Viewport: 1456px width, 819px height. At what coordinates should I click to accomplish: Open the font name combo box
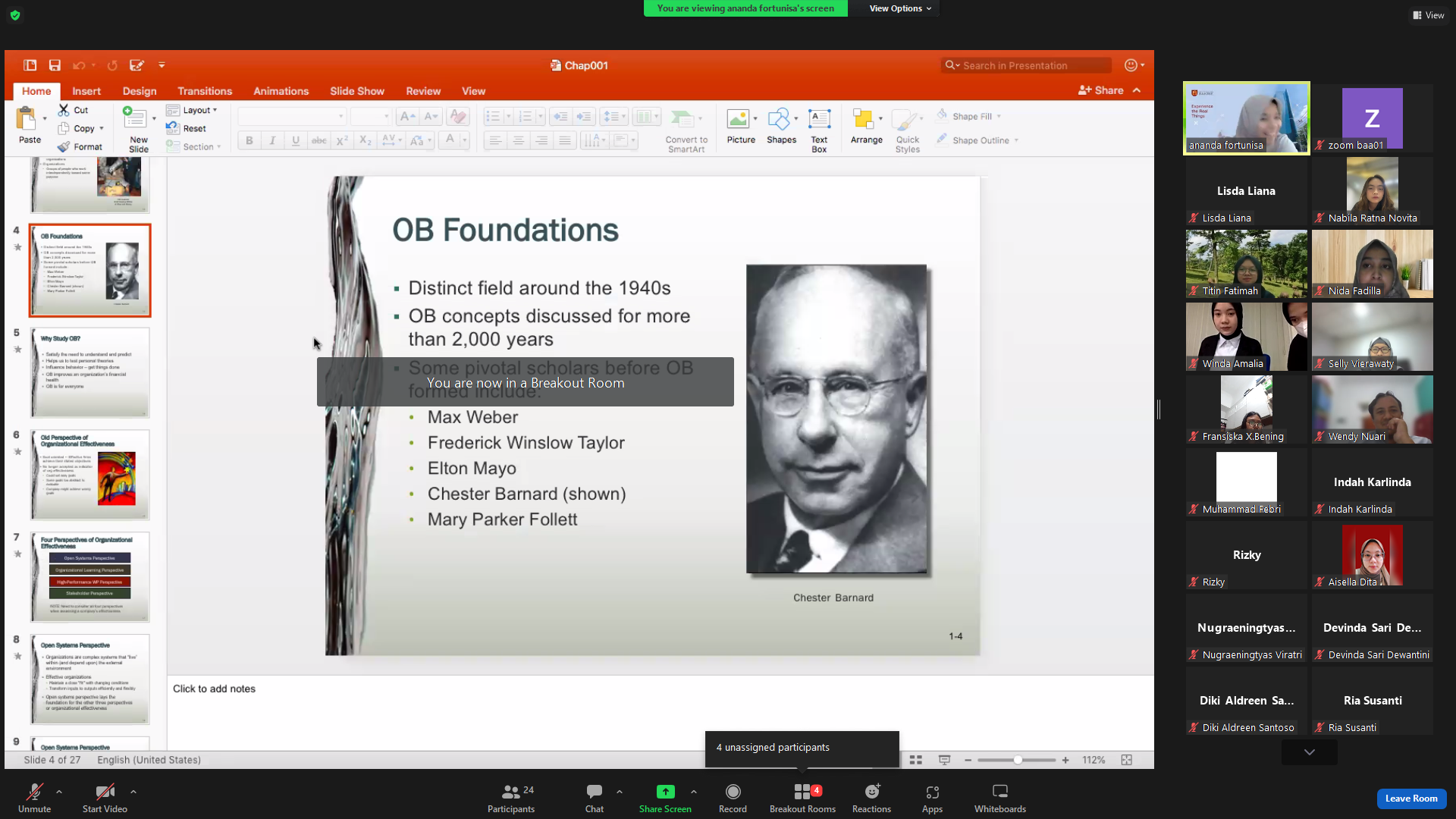[x=291, y=117]
